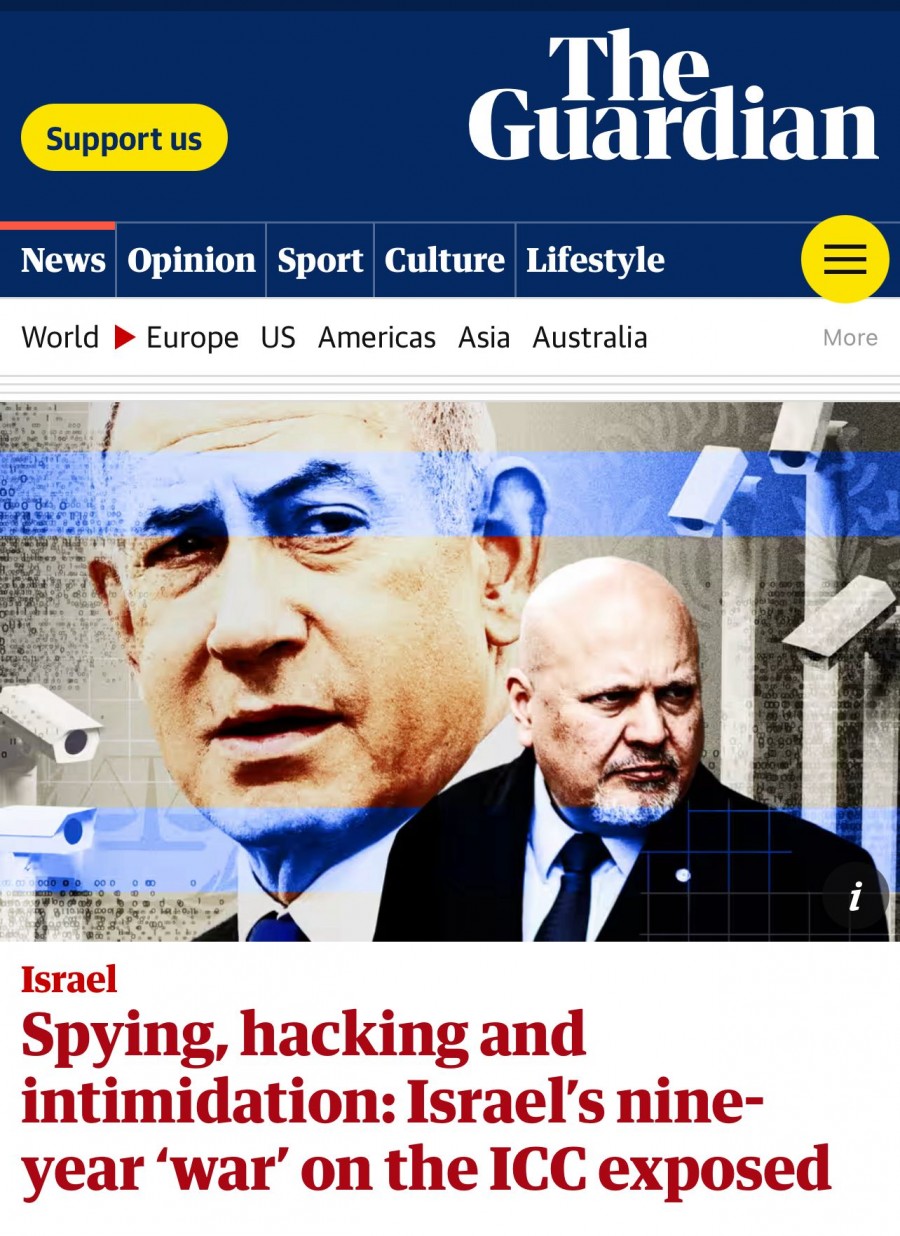Click The Guardian logo
Viewport: 900px width, 1236px height.
click(x=673, y=96)
